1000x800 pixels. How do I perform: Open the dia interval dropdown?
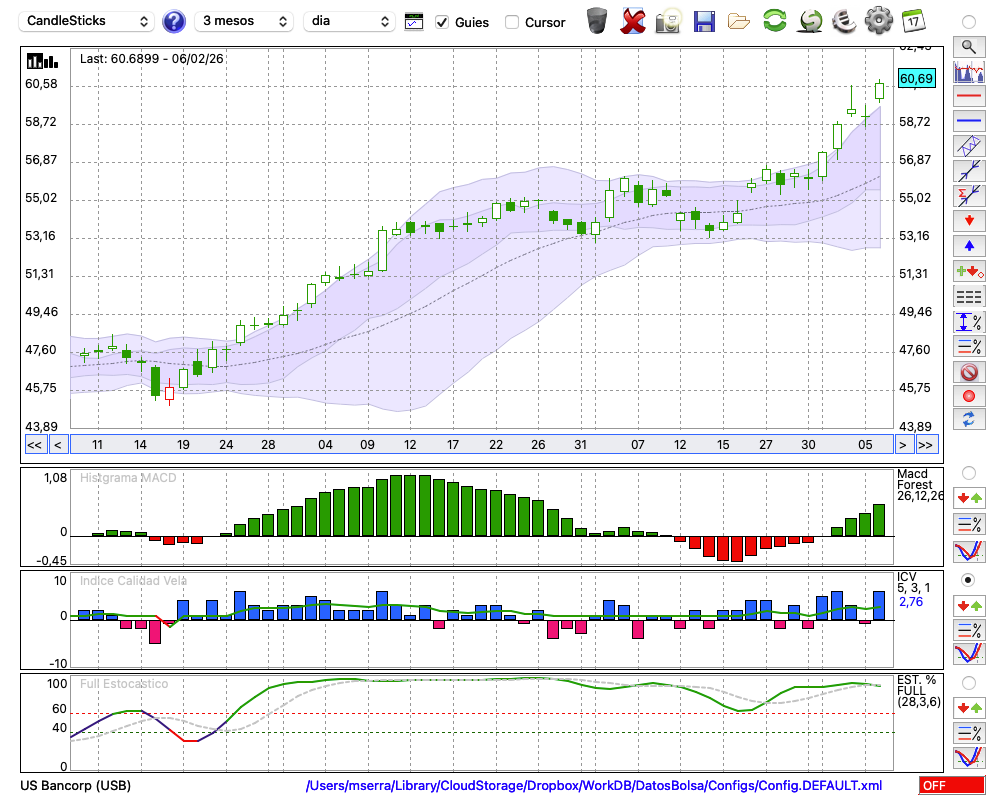349,21
